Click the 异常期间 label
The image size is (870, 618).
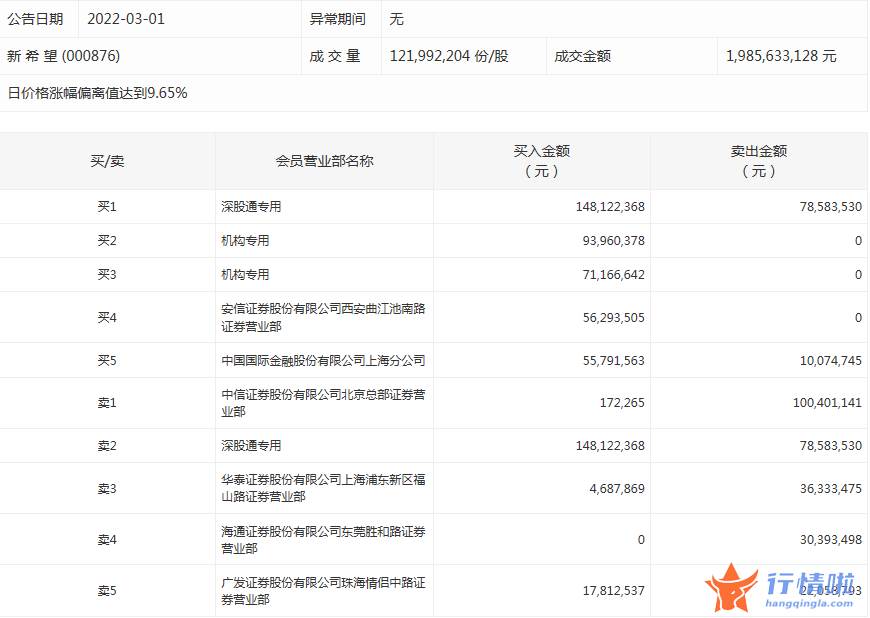tap(337, 19)
